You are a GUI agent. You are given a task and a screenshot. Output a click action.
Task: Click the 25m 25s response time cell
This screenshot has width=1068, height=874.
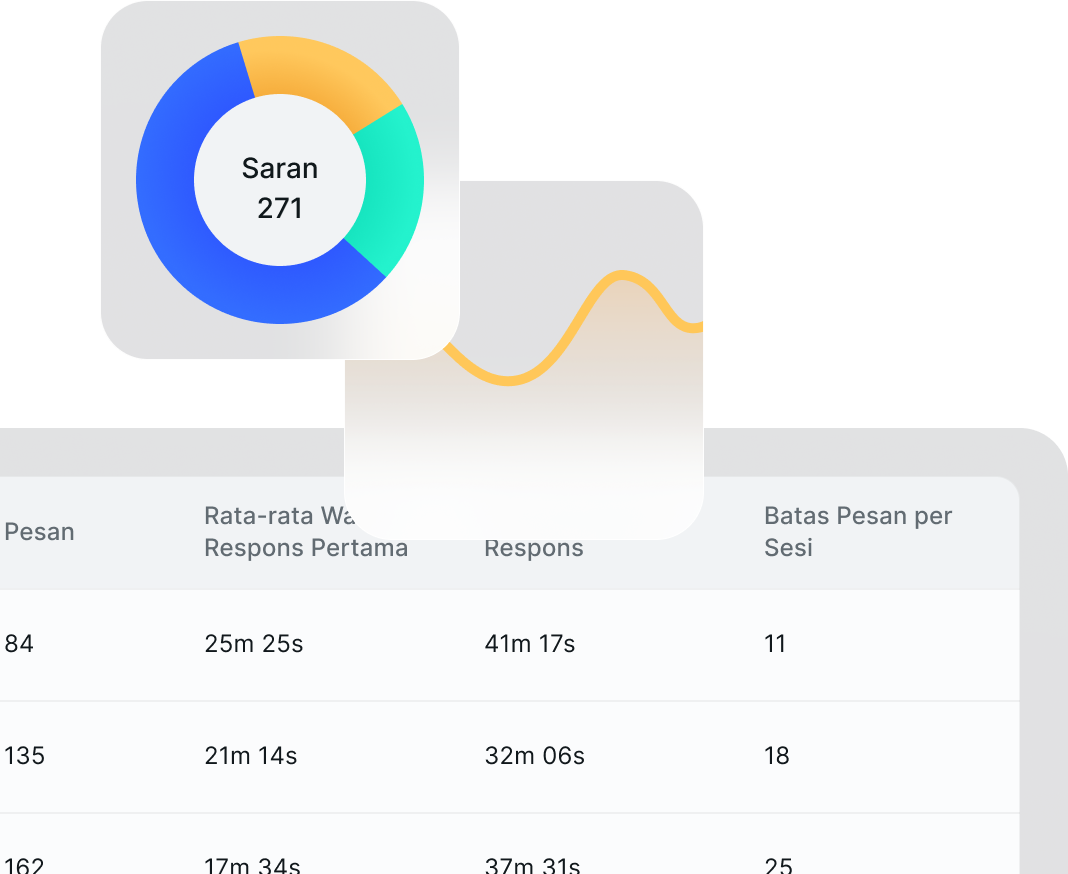253,644
